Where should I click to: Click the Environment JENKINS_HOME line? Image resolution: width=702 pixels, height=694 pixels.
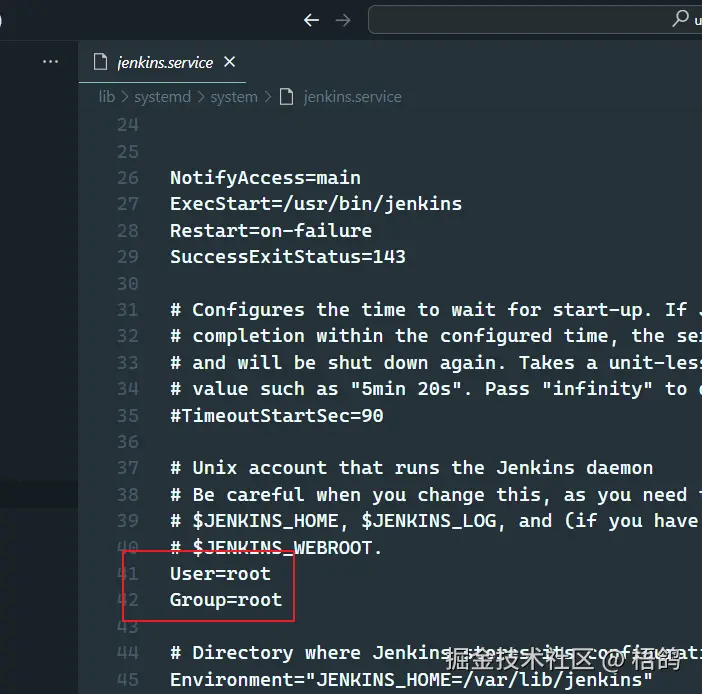[x=411, y=680]
